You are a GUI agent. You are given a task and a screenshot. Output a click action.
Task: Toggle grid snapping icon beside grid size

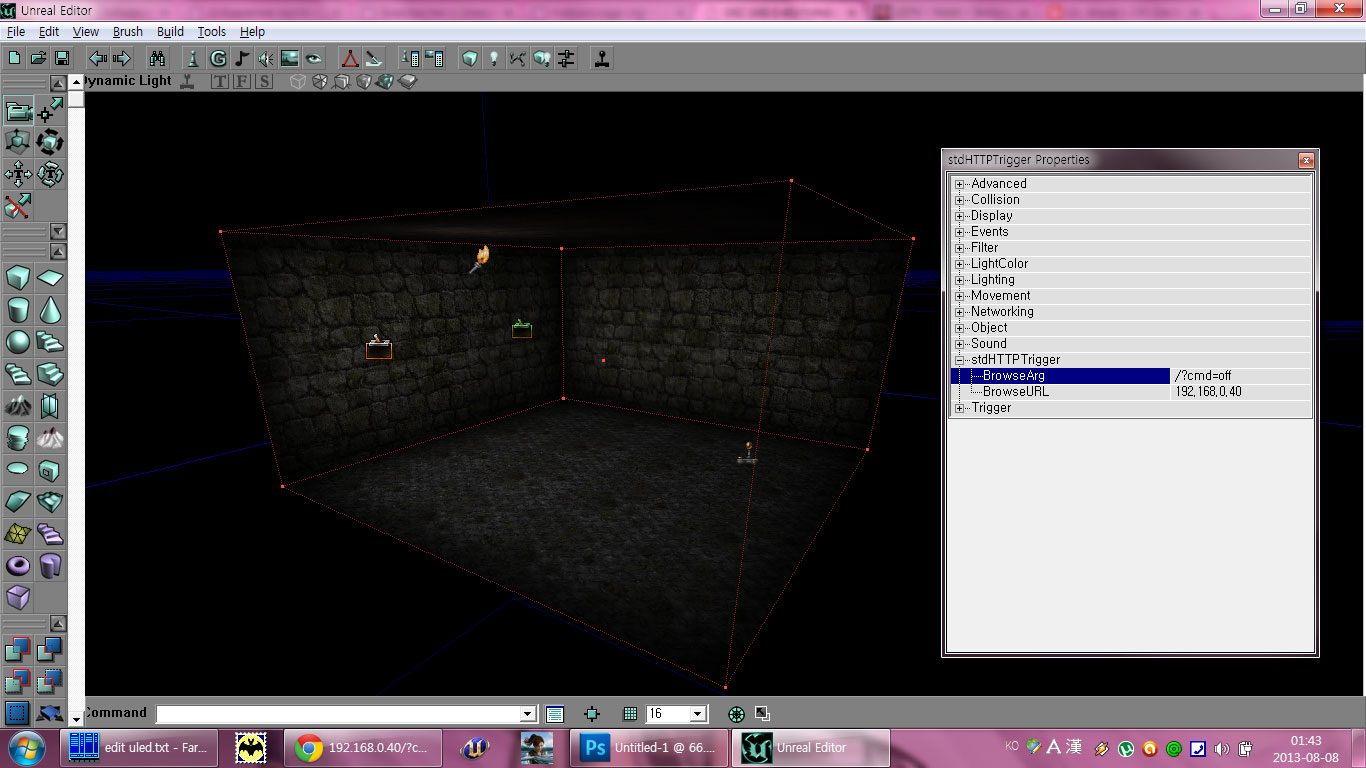(630, 714)
